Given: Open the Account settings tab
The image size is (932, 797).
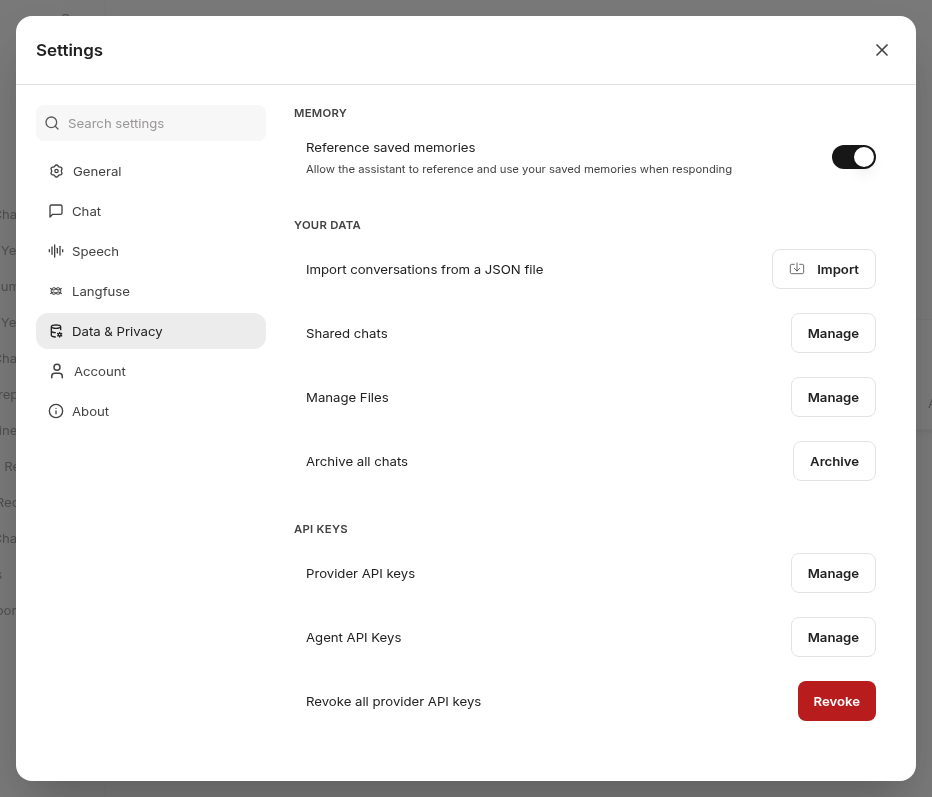Looking at the screenshot, I should pyautogui.click(x=151, y=371).
